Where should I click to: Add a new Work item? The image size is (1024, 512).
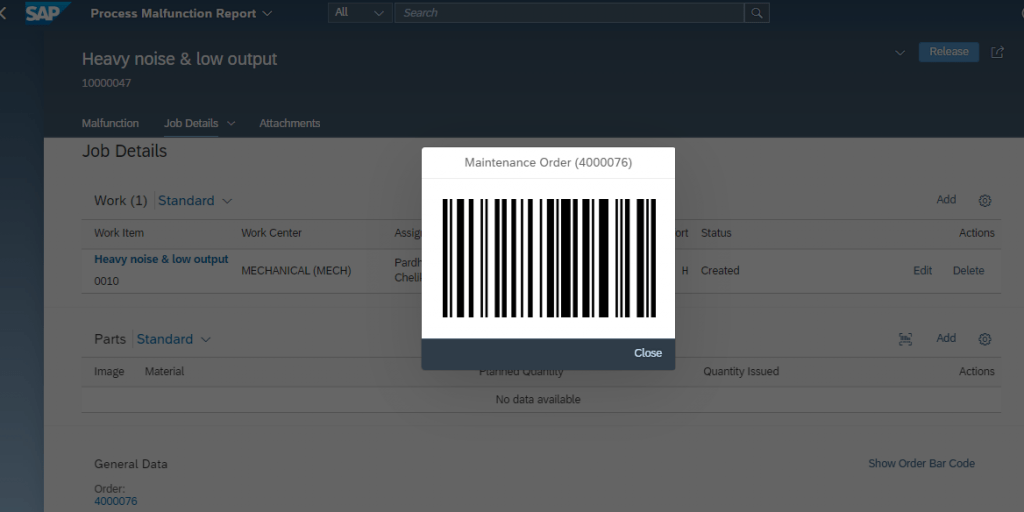click(946, 200)
